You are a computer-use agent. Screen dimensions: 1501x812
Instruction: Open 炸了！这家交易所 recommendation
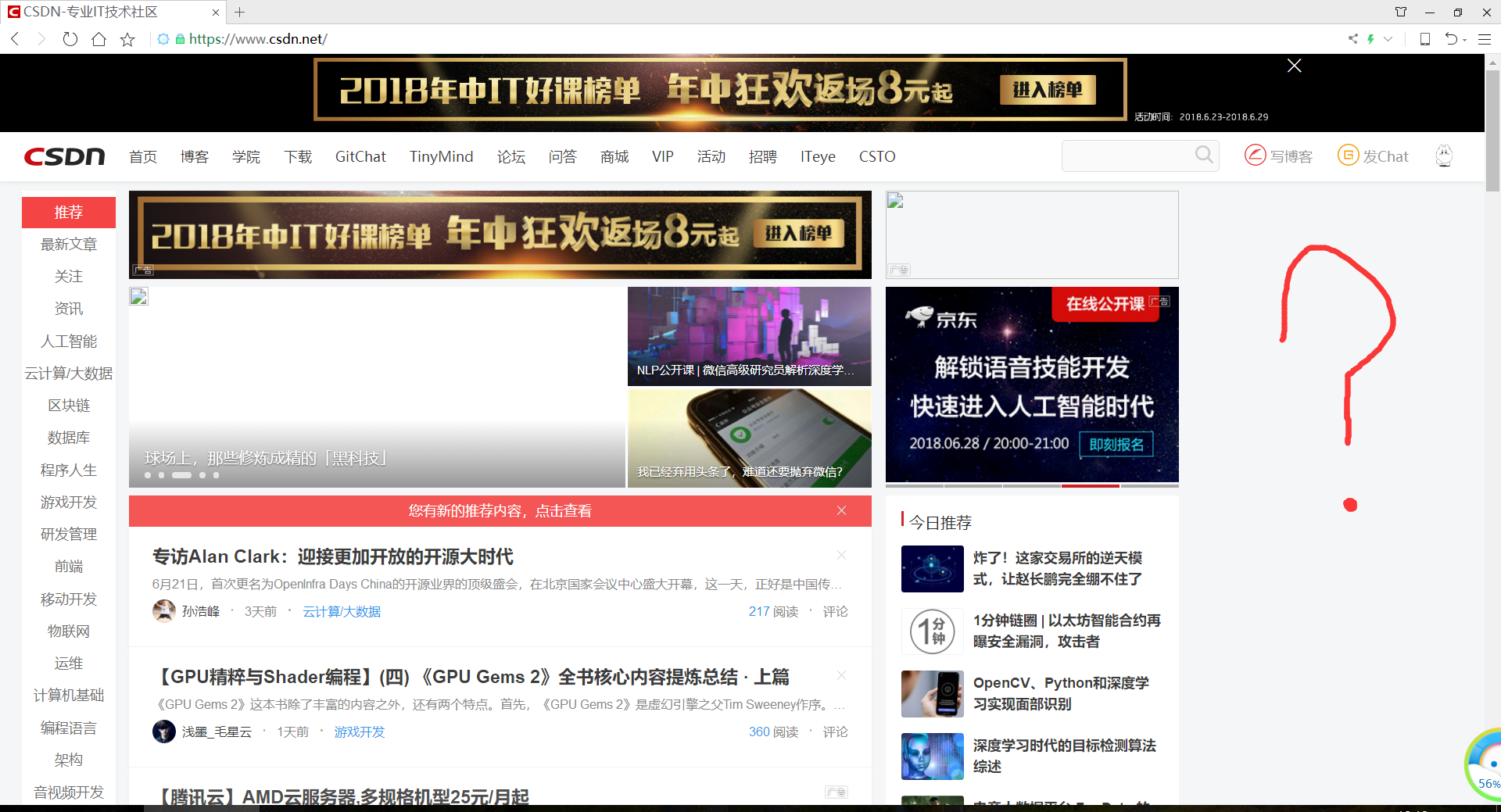tap(1058, 569)
